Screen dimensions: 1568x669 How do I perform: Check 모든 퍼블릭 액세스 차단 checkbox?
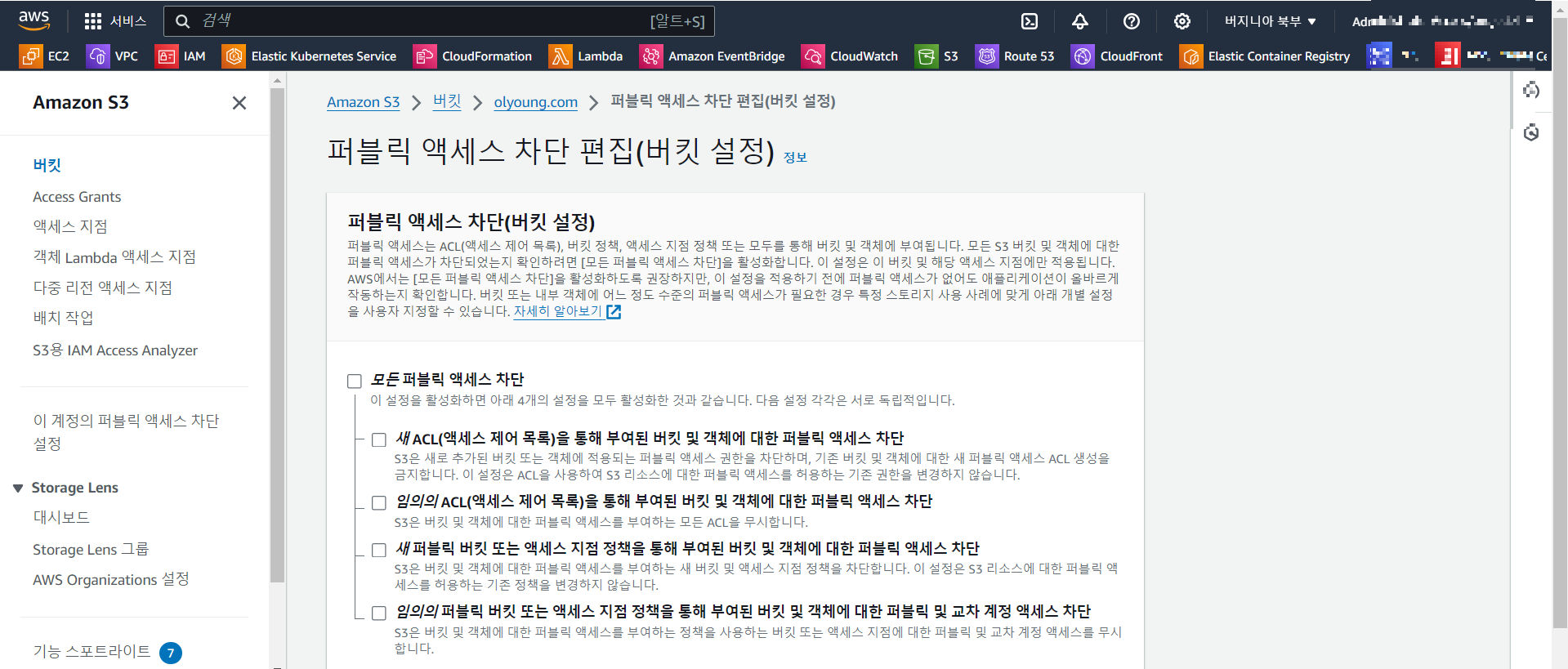pos(355,381)
